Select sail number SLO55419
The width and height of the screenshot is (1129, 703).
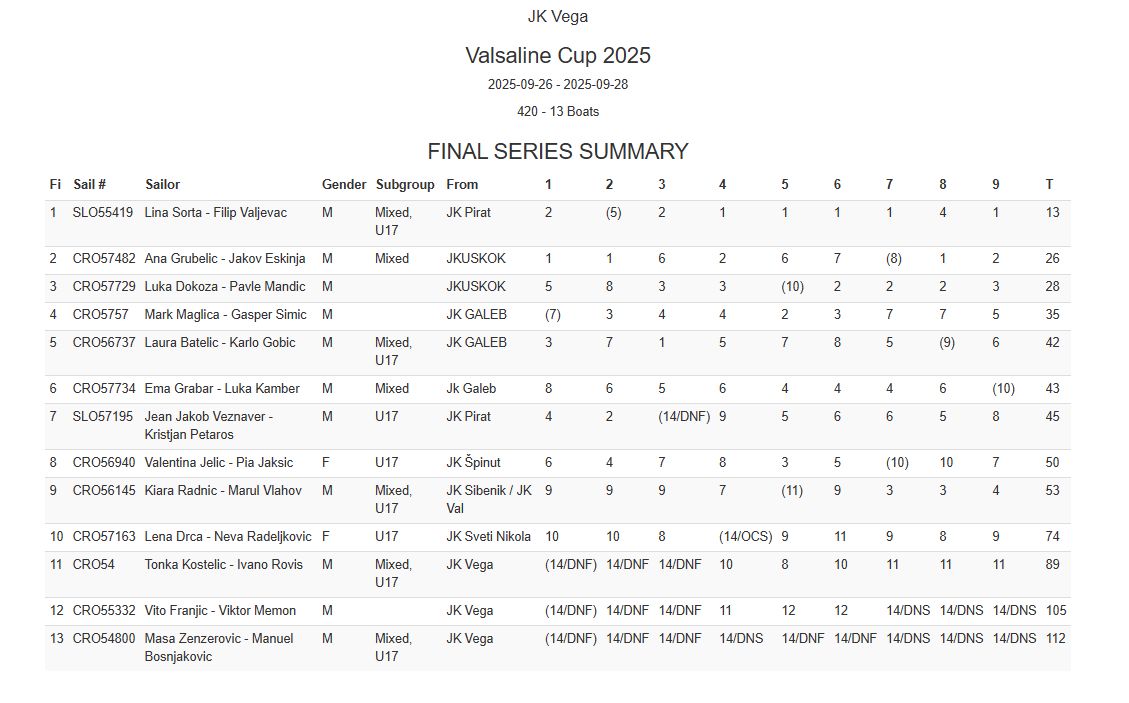pos(102,212)
